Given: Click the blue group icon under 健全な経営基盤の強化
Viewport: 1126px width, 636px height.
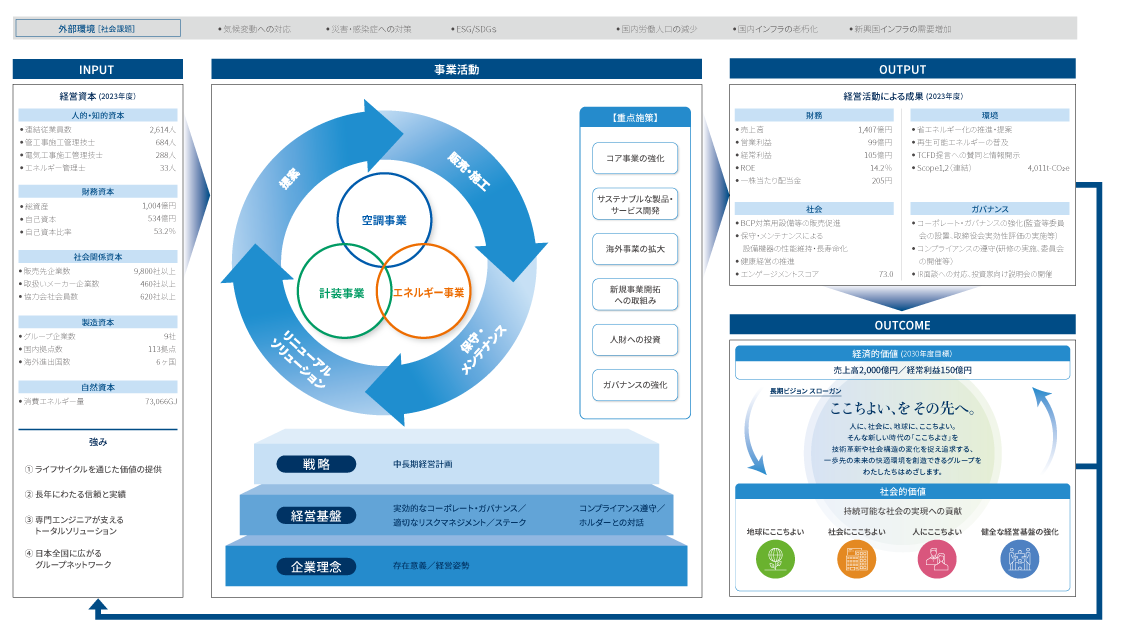Looking at the screenshot, I should pyautogui.click(x=1019, y=559).
